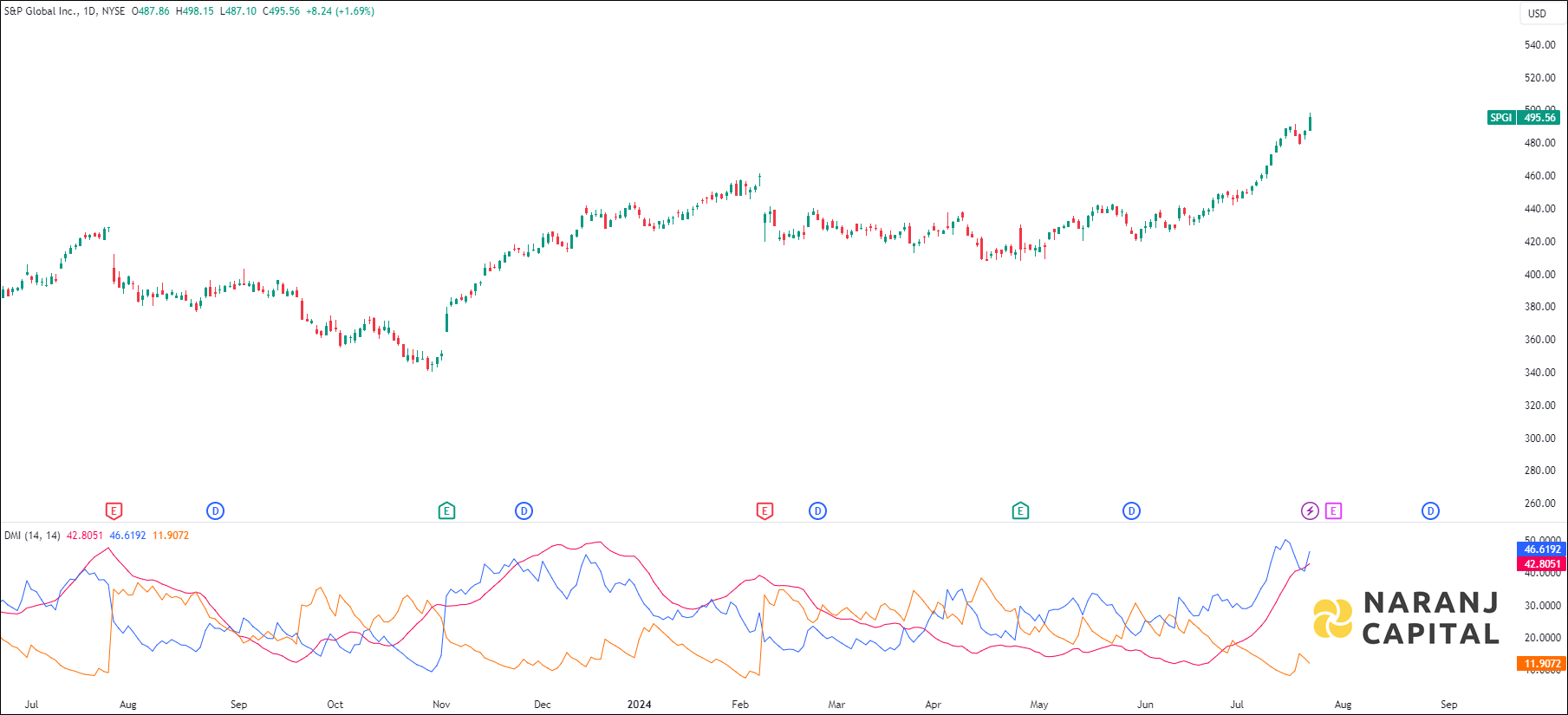Screen dimensions: 1568x715
Task: Click the 20.0000 DMI axis label
Action: click(x=1543, y=638)
